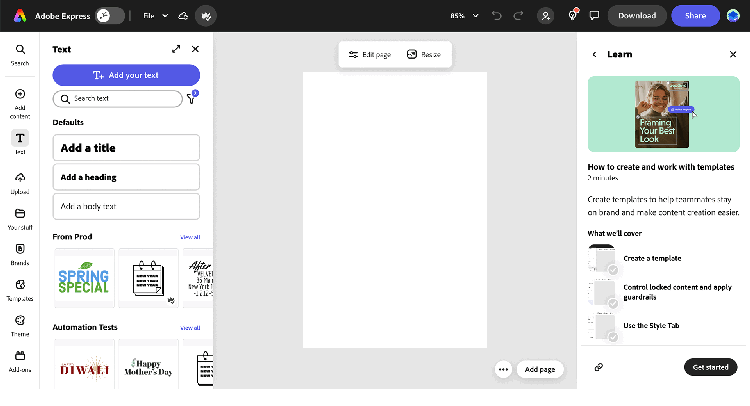Open Add content in the left sidebar

tap(20, 103)
